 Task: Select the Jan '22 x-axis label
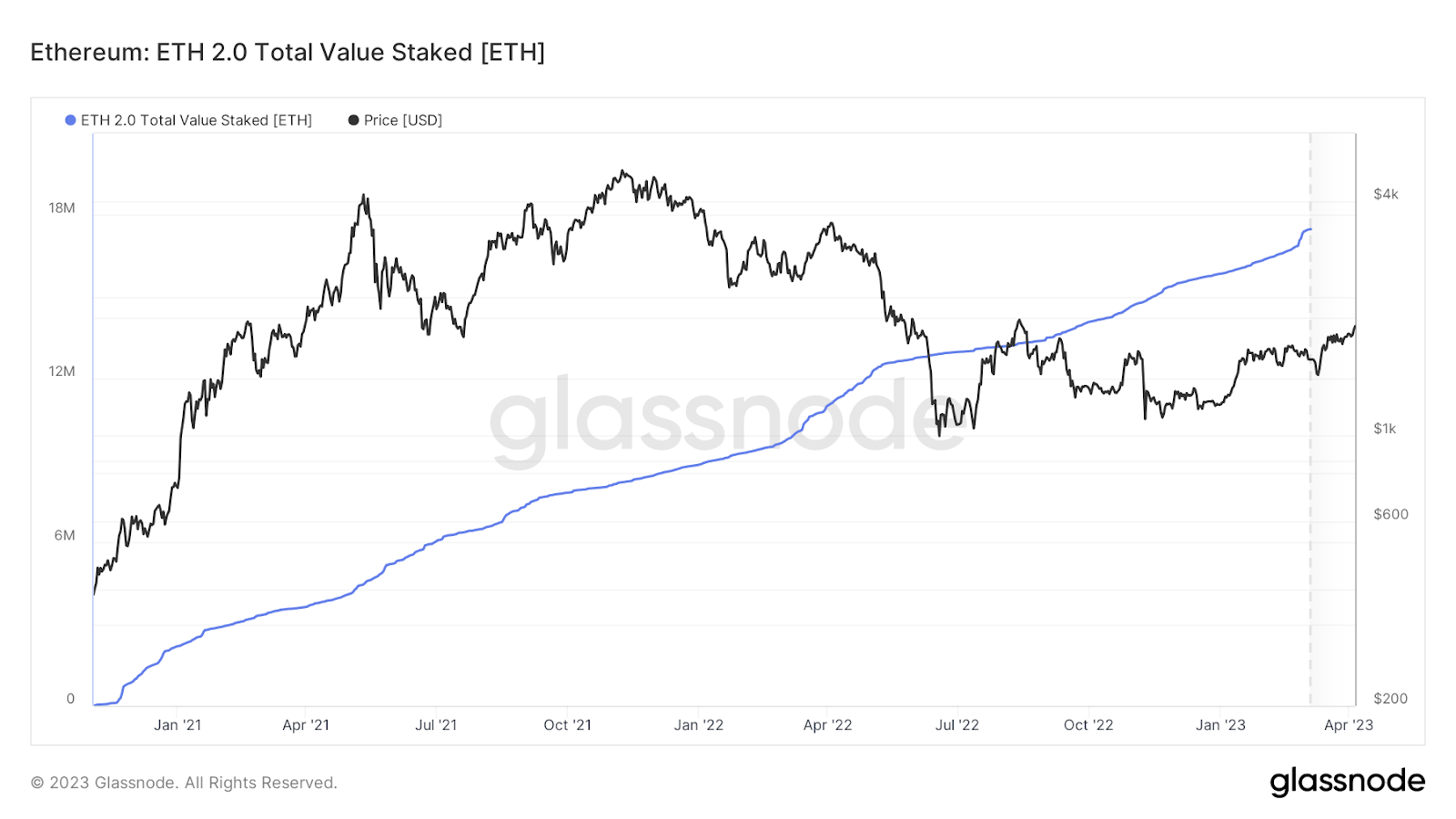pyautogui.click(x=699, y=725)
